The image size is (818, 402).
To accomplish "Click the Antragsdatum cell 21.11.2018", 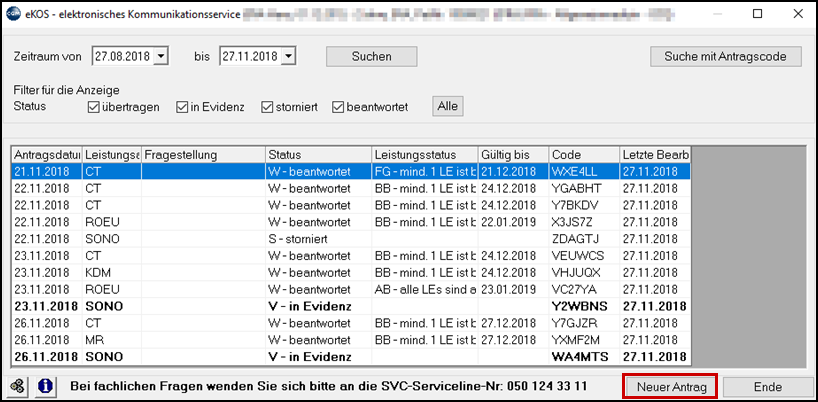I will [47, 171].
